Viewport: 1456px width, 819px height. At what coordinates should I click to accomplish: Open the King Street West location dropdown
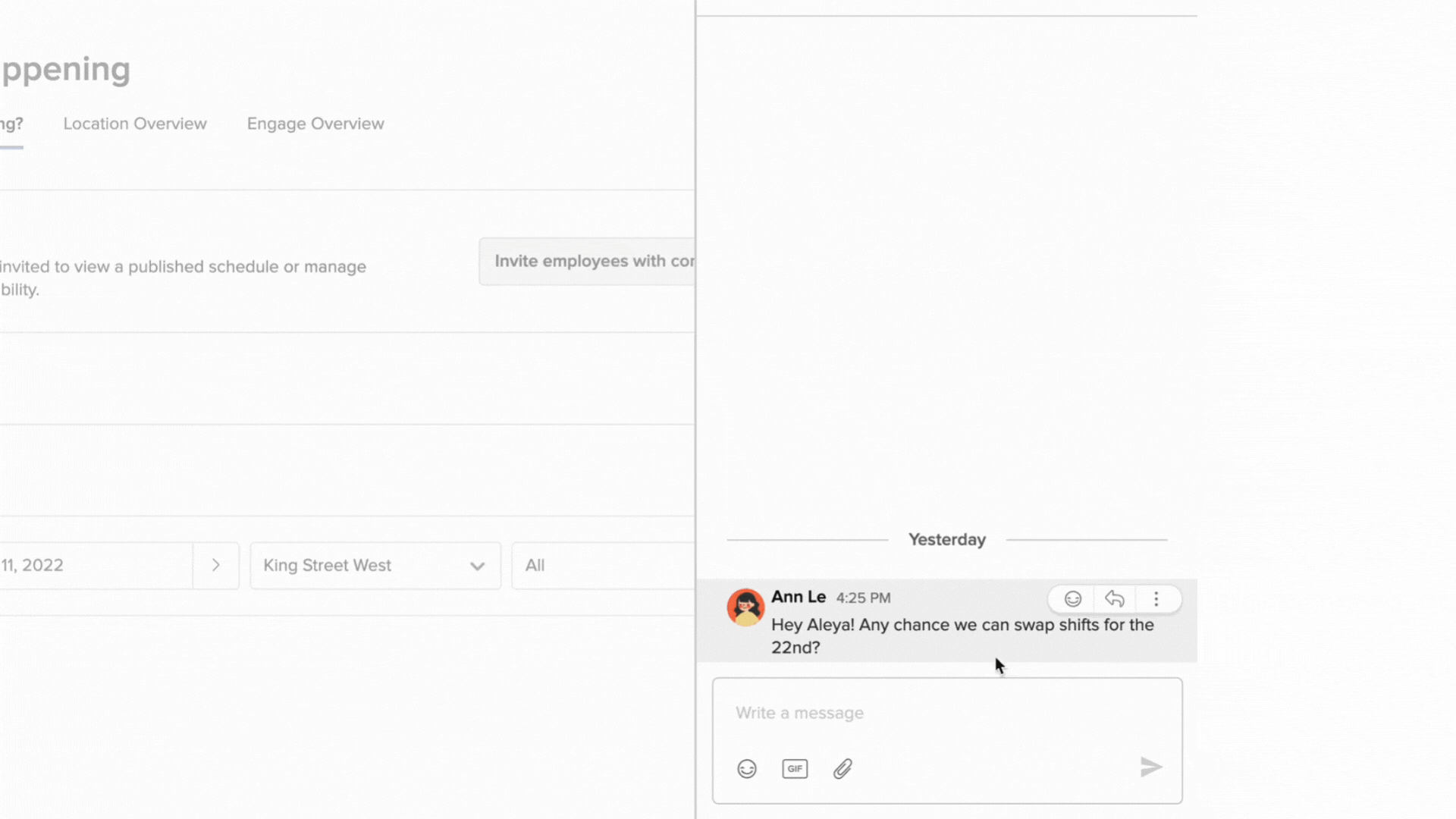375,565
